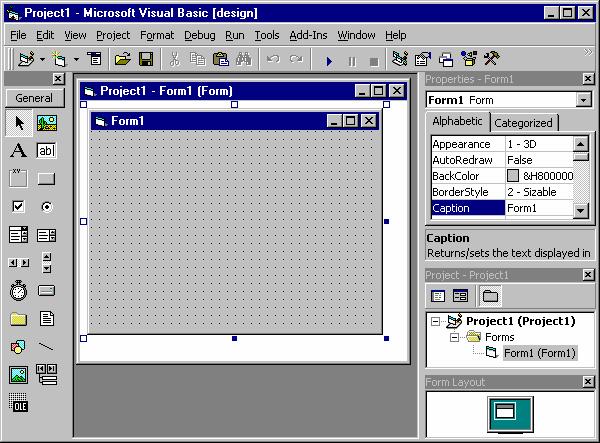The height and width of the screenshot is (443, 600).
Task: Click the Find binoculars icon
Action: [x=244, y=59]
